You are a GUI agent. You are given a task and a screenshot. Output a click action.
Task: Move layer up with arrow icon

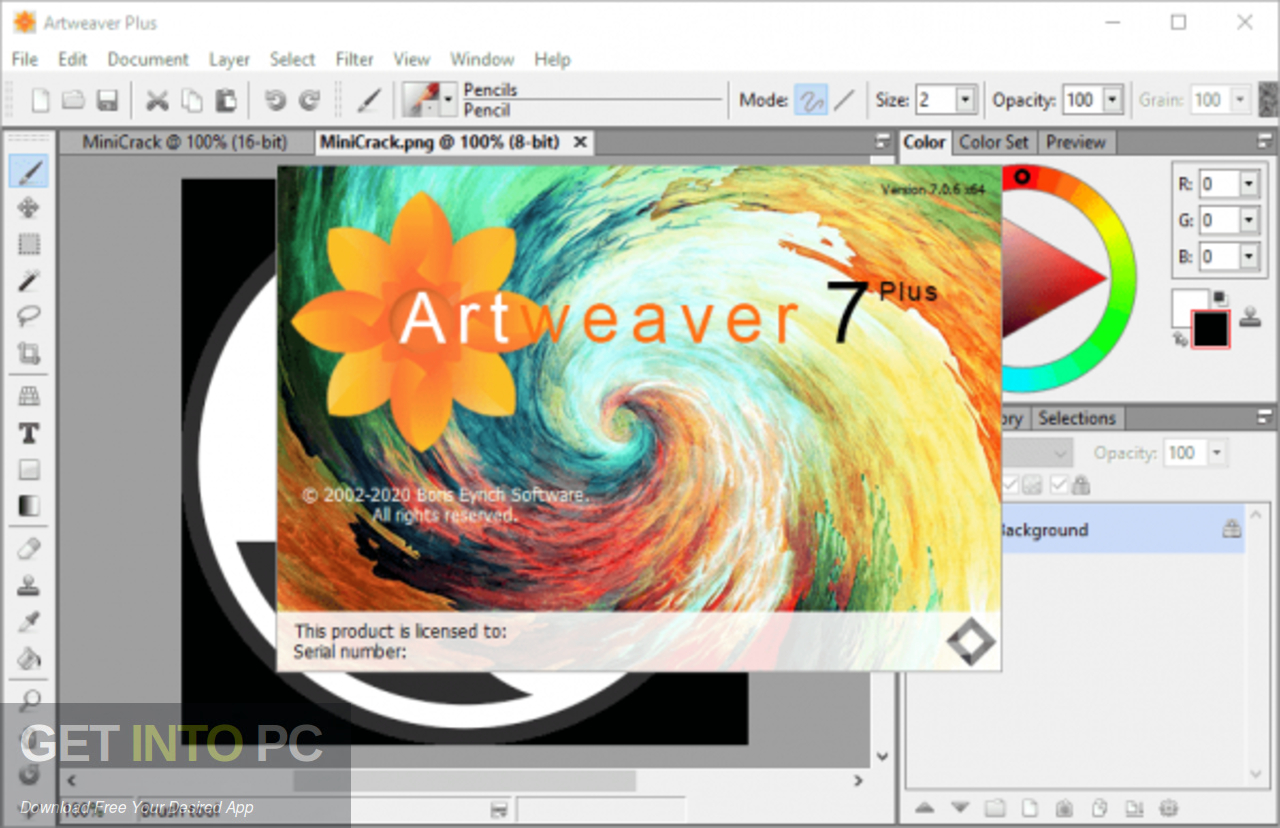924,807
